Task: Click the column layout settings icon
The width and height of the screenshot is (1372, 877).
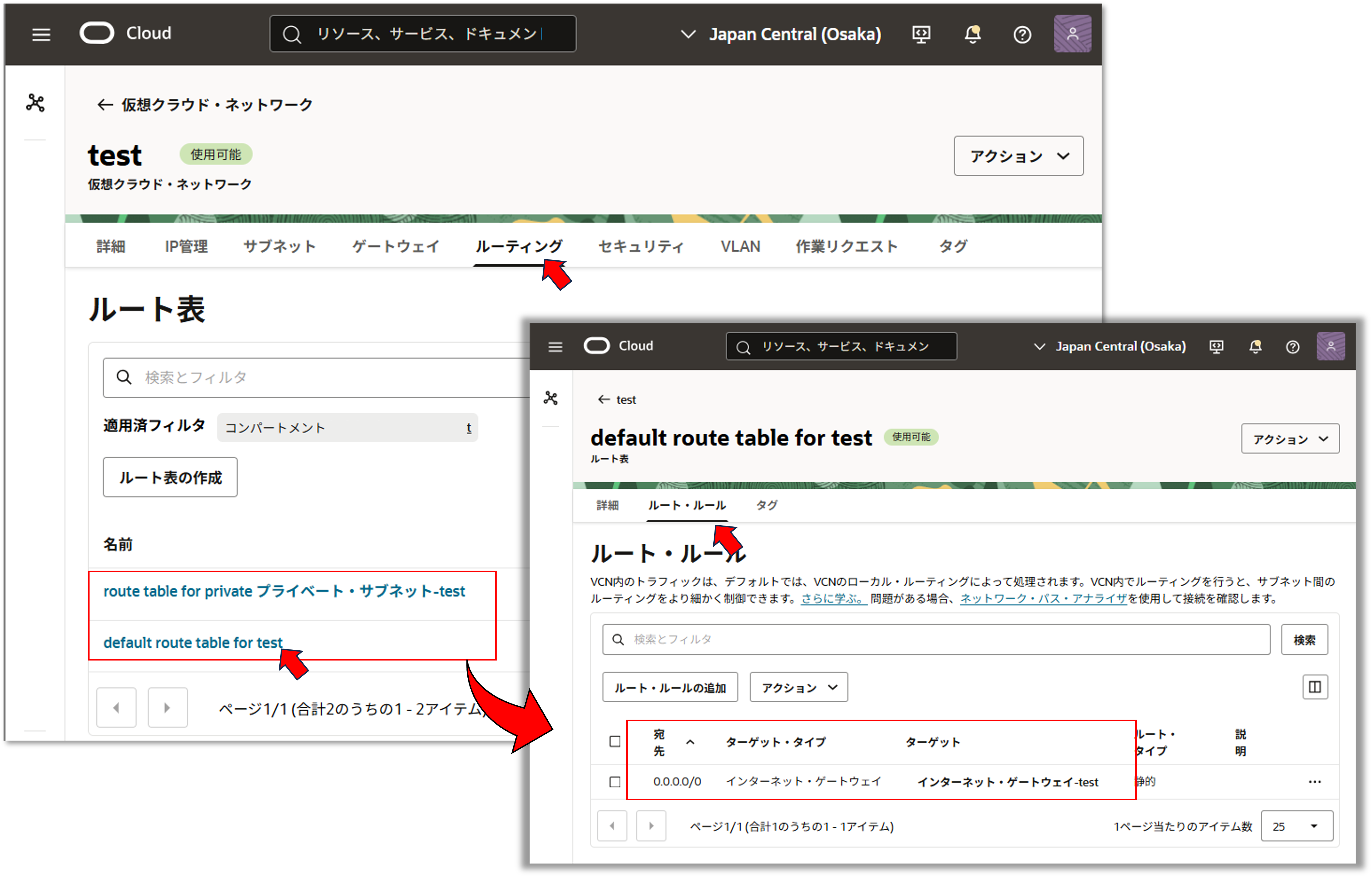Action: [x=1314, y=686]
